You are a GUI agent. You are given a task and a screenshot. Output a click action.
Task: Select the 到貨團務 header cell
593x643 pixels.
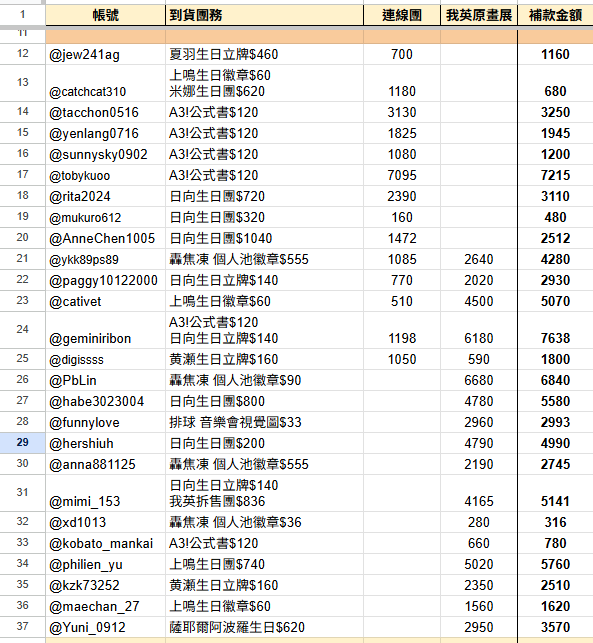tap(264, 15)
